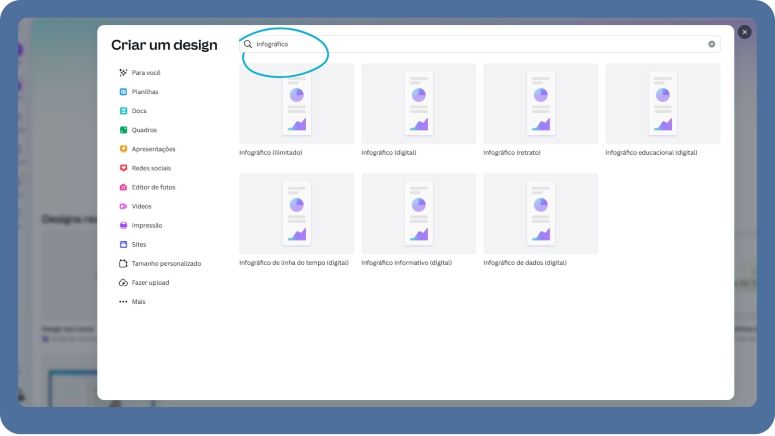Select Infográfico informativo (digital) thumbnail
Viewport: 775px width, 436px height.
click(419, 214)
